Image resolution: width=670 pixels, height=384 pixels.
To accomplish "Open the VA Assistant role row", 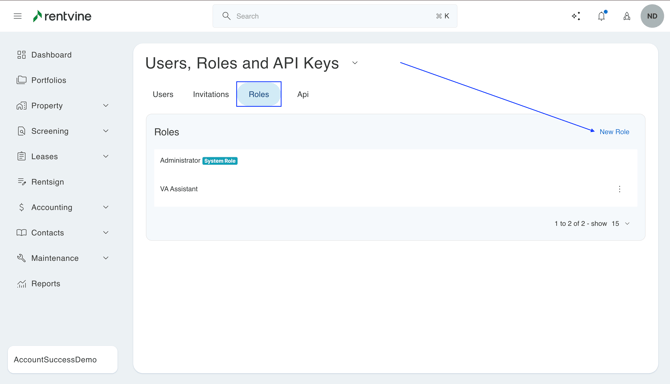I will click(x=395, y=189).
